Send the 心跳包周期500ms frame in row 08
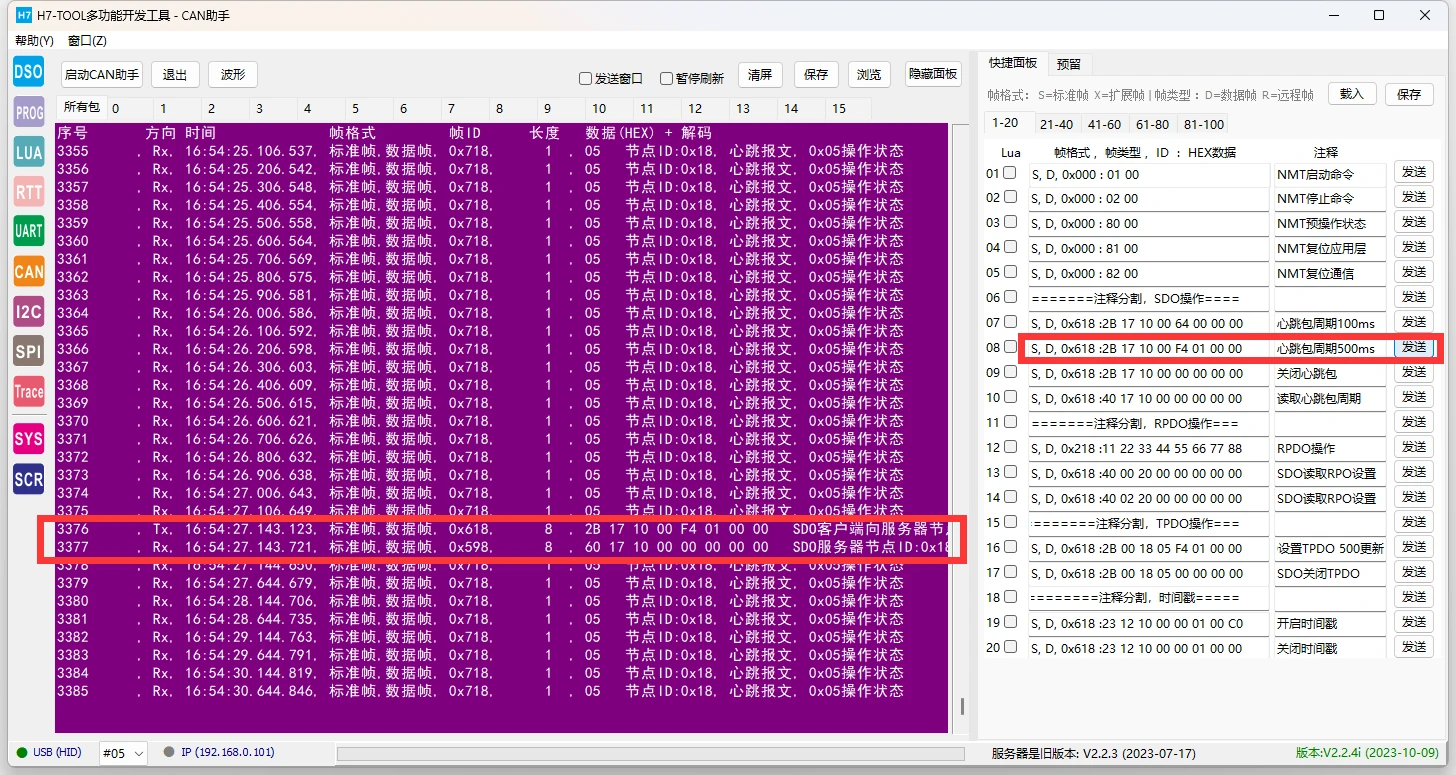The height and width of the screenshot is (775, 1456). click(1413, 347)
